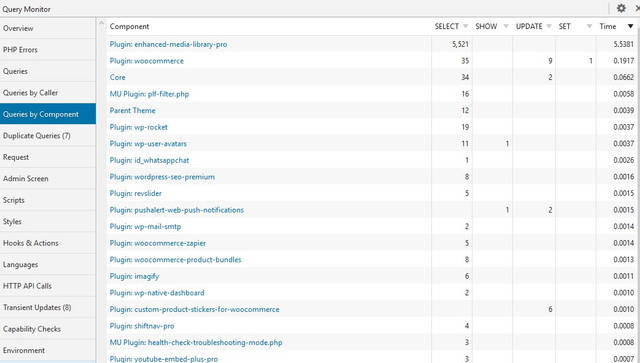Open the PHP Errors panel
This screenshot has height=363, width=640.
[48, 50]
